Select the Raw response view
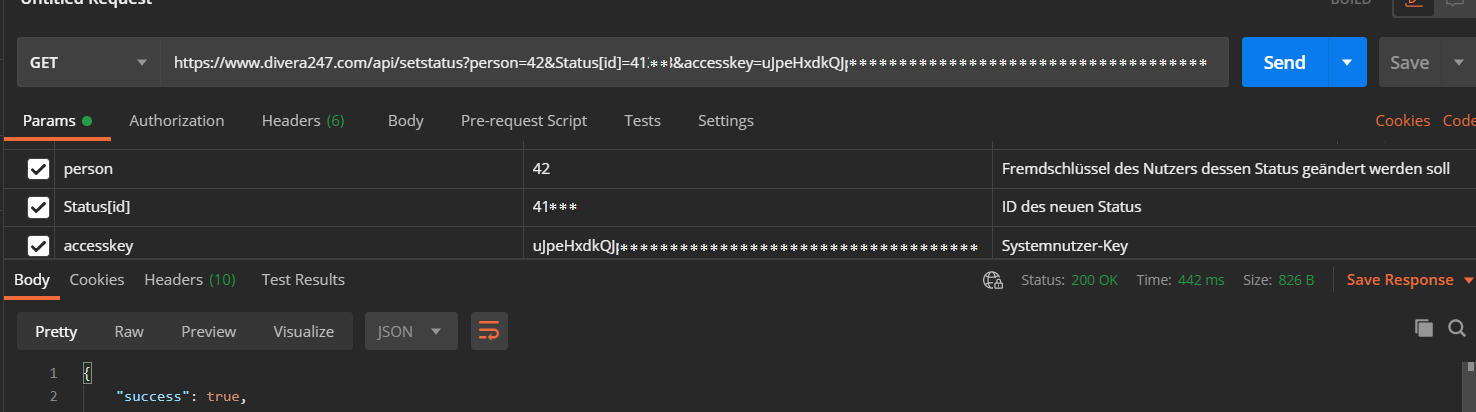Image resolution: width=1476 pixels, height=412 pixels. pyautogui.click(x=129, y=331)
